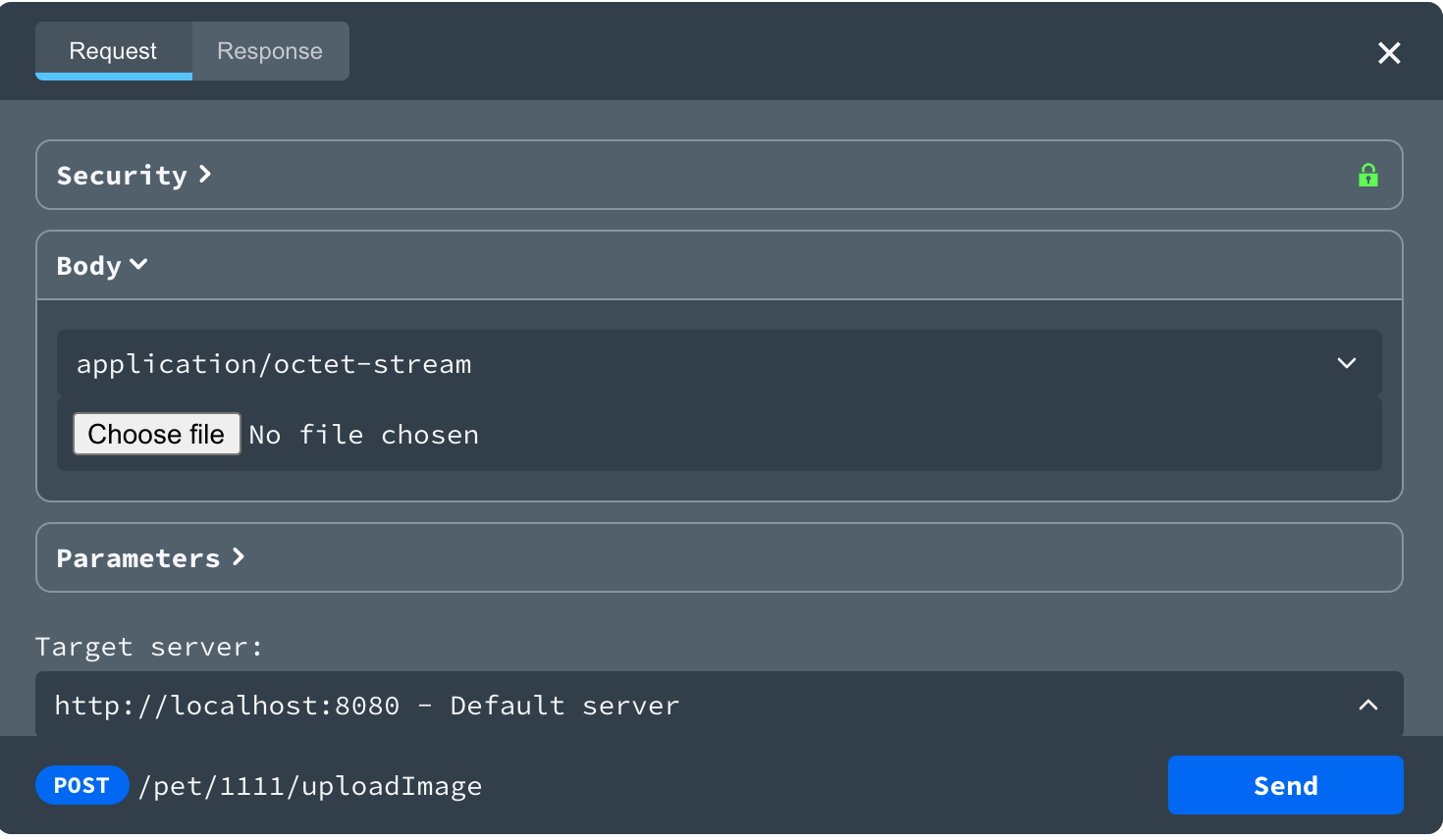
Task: Click the /pet/1111/uploadImage path text
Action: [x=310, y=786]
